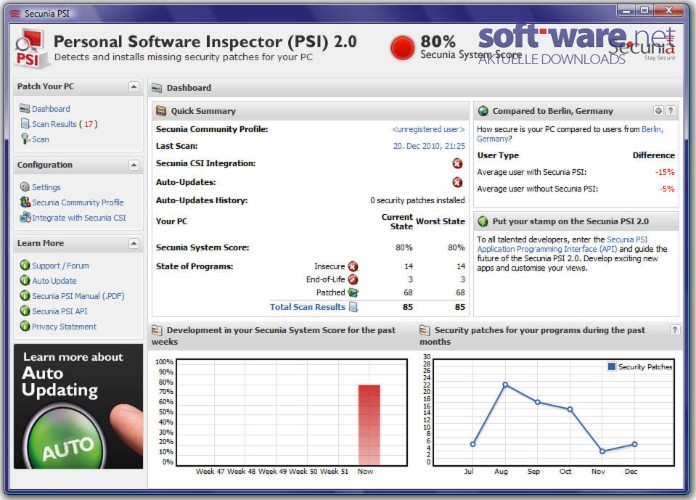Open Dashboard in Patch Your PC sidebar

51,109
